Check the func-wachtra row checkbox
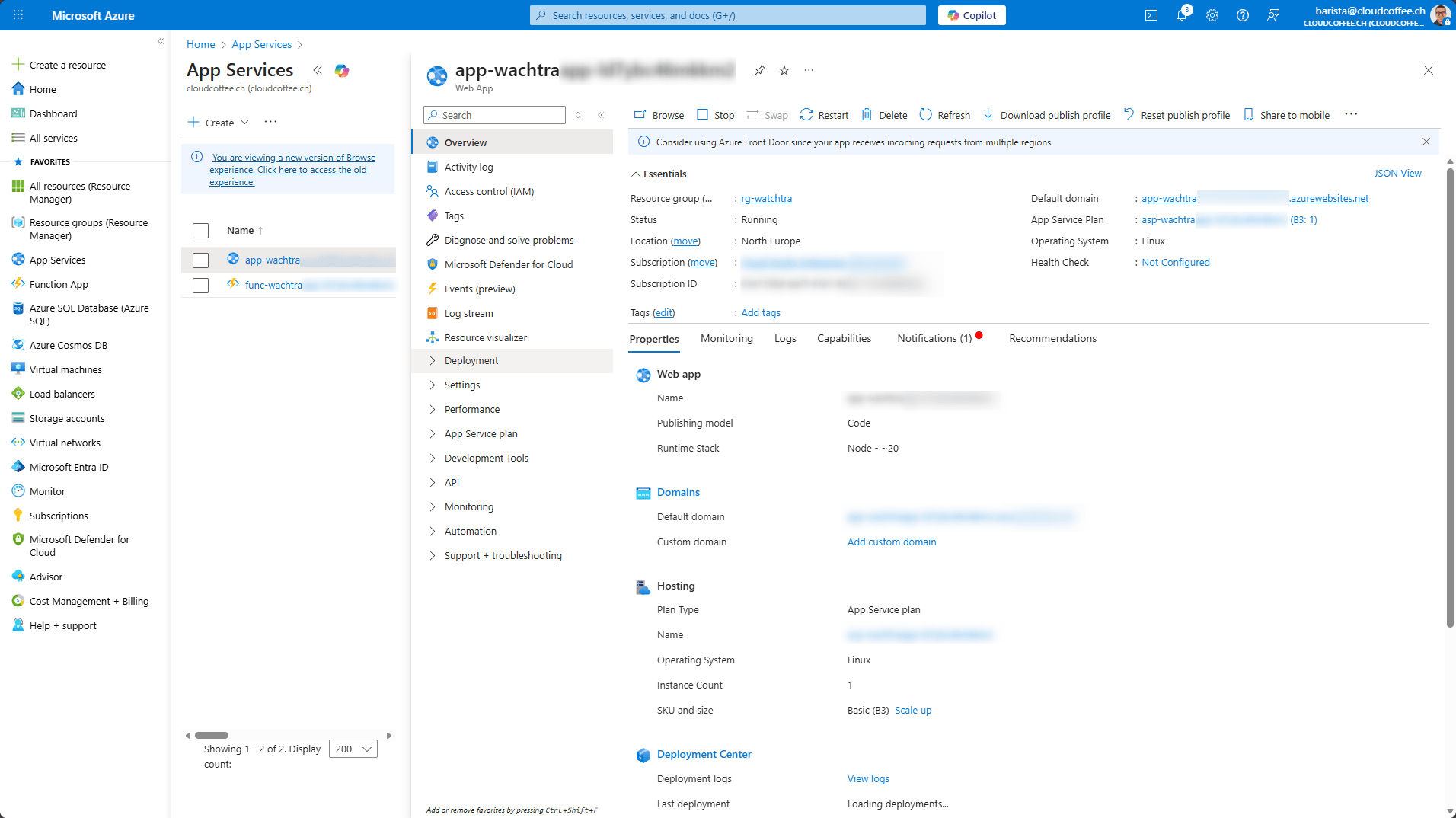The image size is (1456, 818). pyautogui.click(x=200, y=286)
